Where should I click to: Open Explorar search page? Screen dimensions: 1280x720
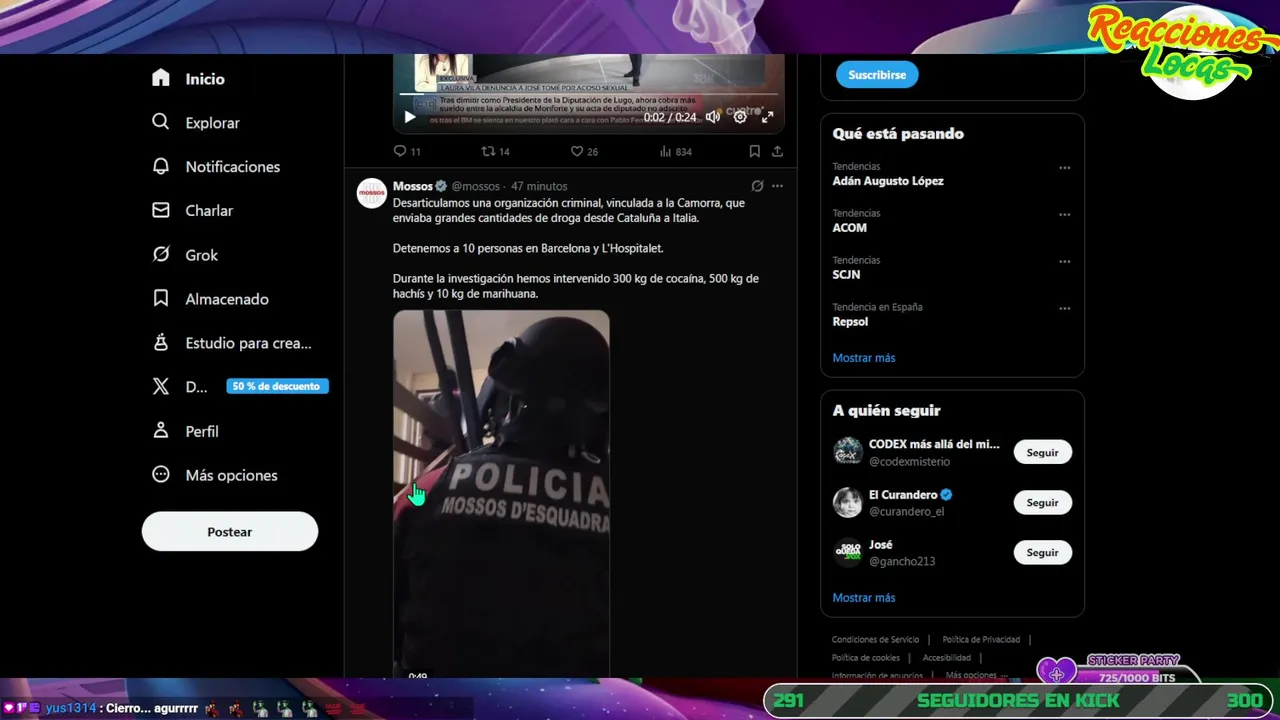(196, 123)
